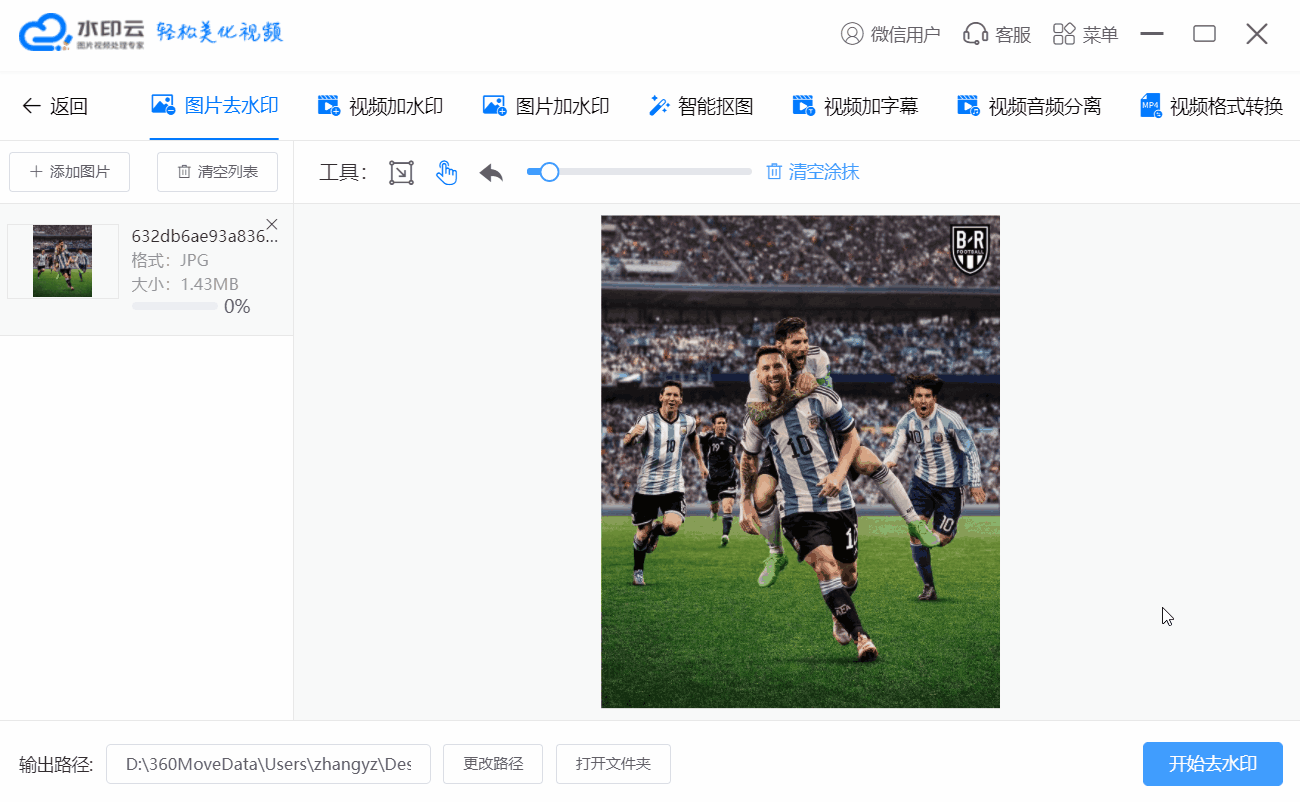The width and height of the screenshot is (1300, 802).
Task: Click the undo arrow icon
Action: click(491, 172)
